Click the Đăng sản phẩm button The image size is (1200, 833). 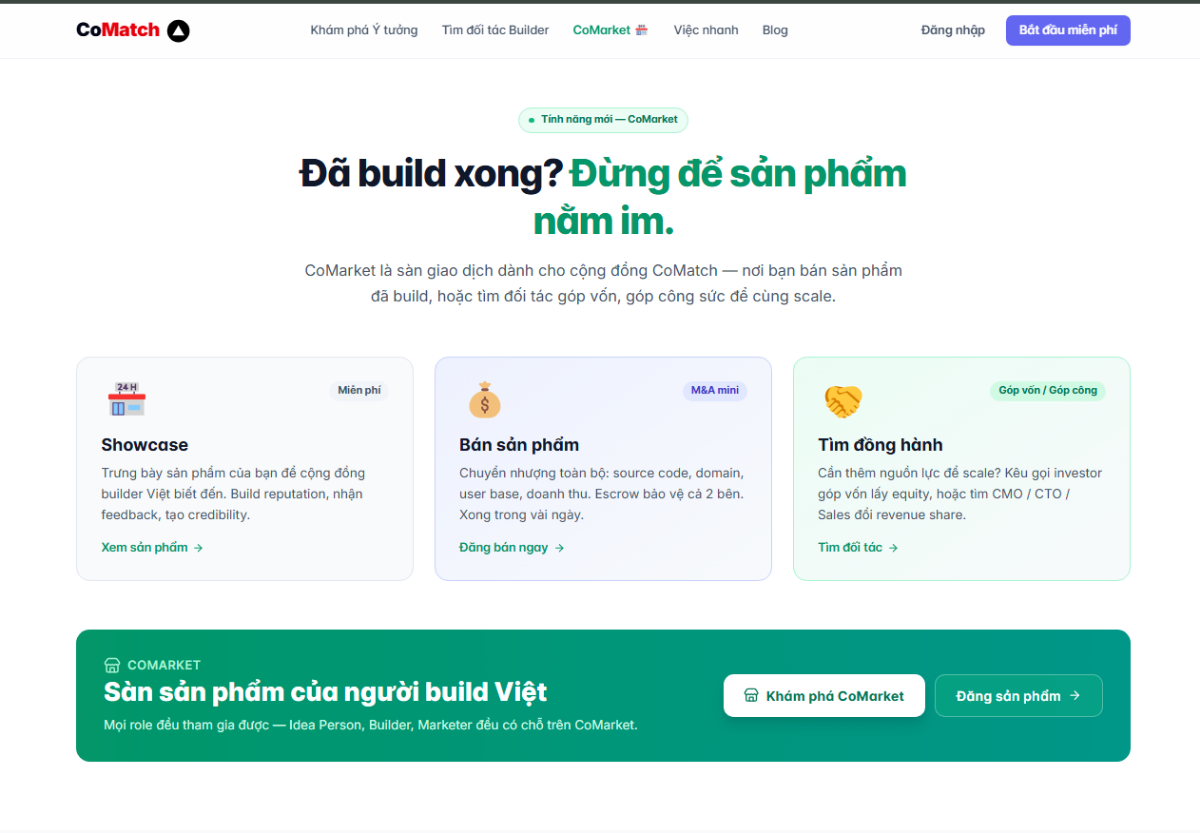point(1018,696)
